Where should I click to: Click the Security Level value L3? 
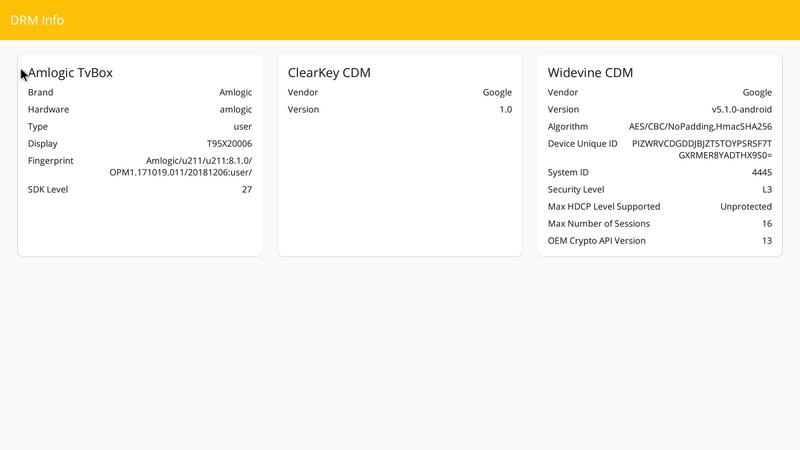pyautogui.click(x=767, y=189)
